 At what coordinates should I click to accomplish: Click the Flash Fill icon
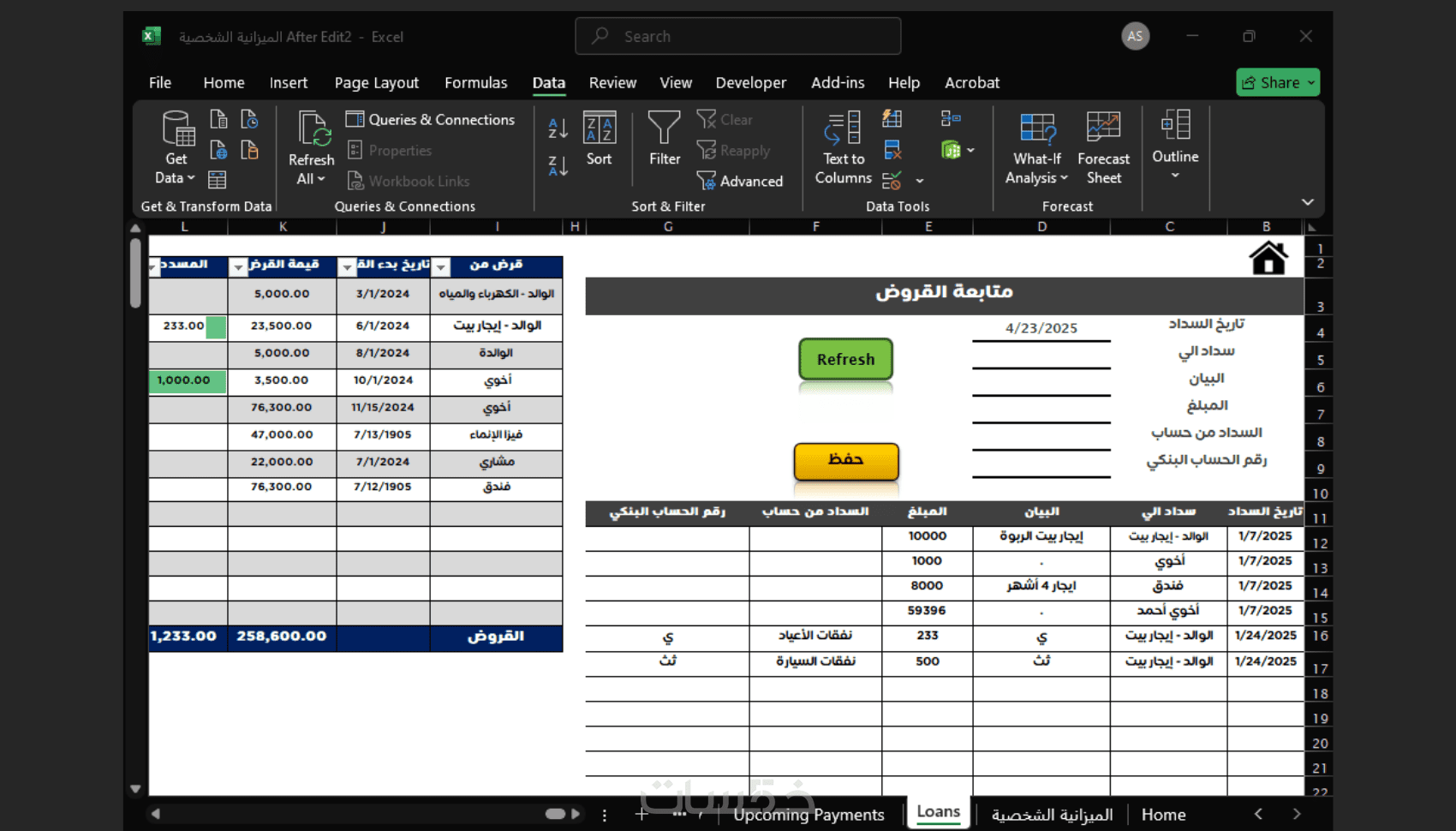click(892, 119)
